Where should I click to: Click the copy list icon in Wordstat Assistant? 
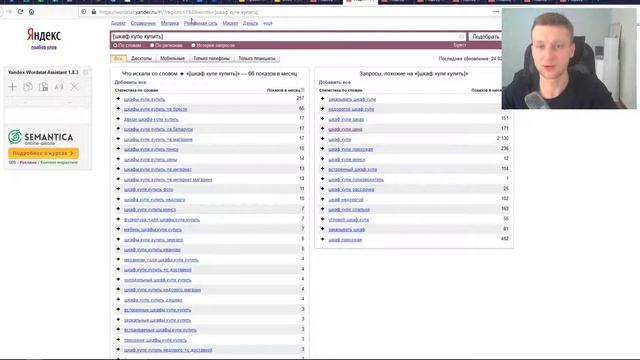pyautogui.click(x=28, y=87)
